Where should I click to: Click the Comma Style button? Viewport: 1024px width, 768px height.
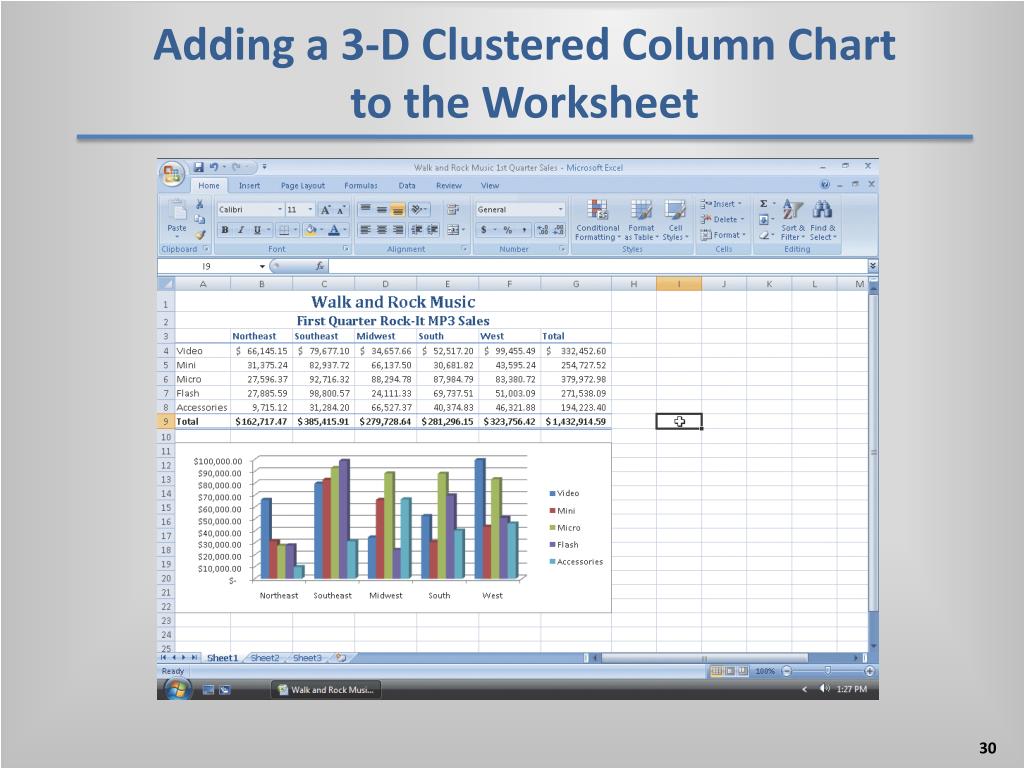pyautogui.click(x=524, y=230)
